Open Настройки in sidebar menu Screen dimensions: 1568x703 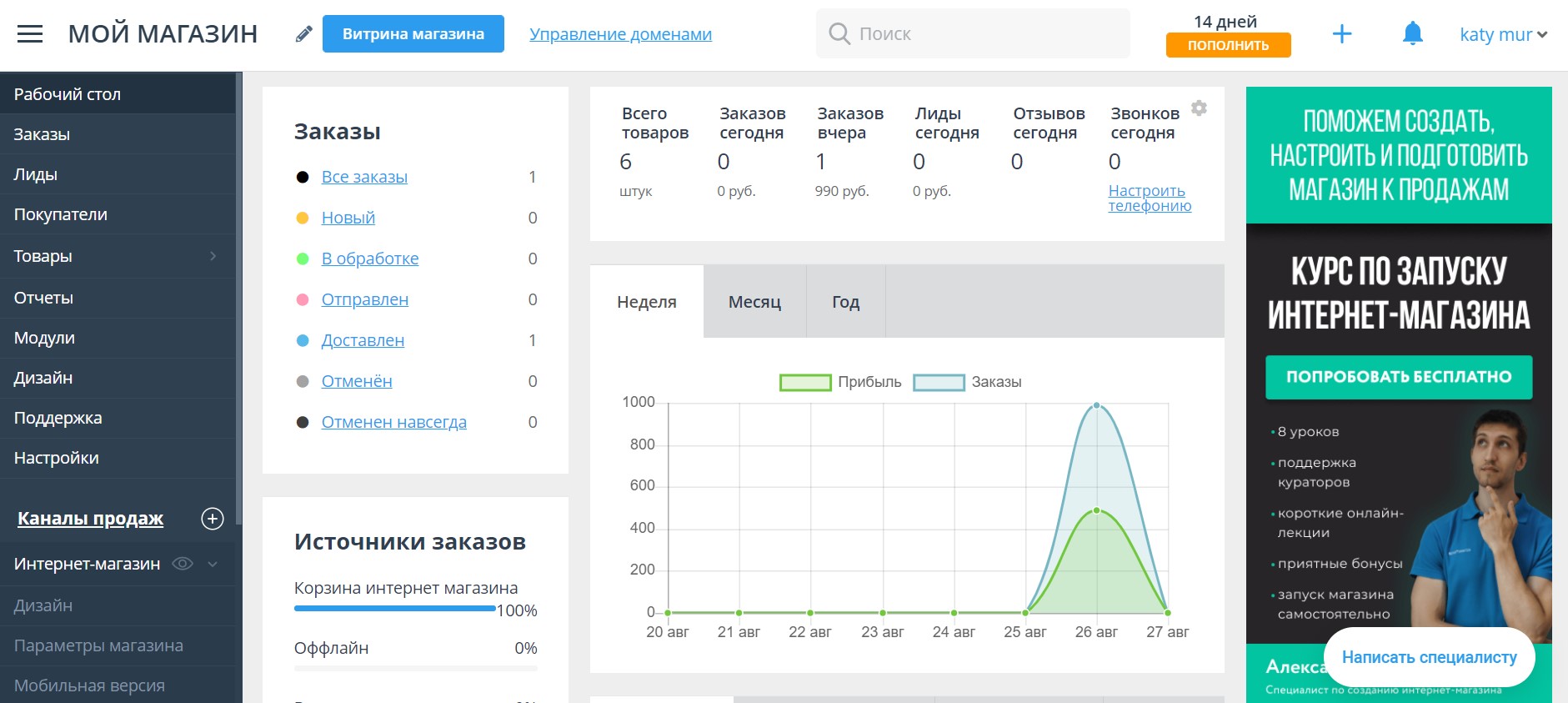(118, 458)
